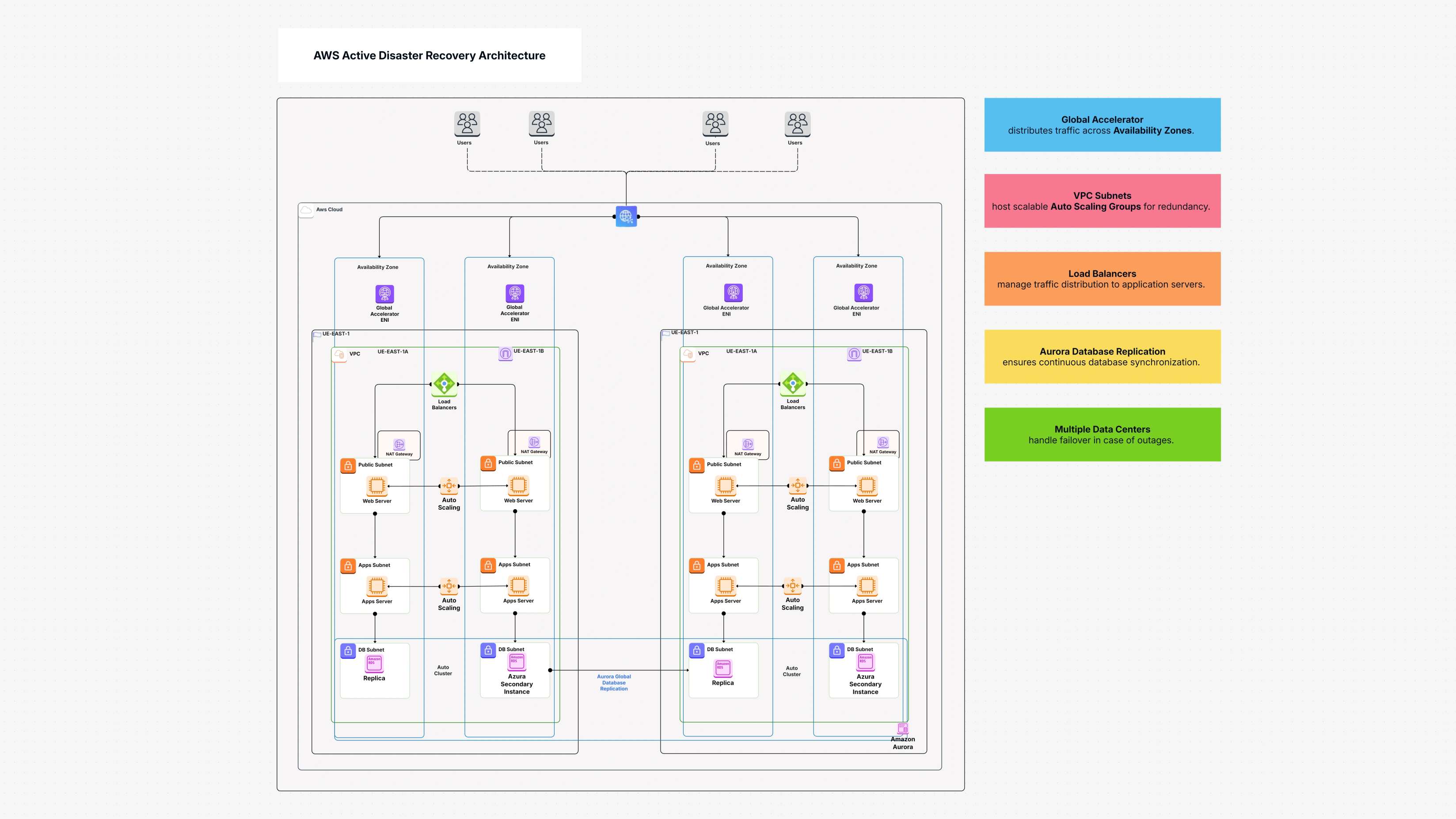
Task: Select the VPC icon in left region
Action: click(340, 354)
